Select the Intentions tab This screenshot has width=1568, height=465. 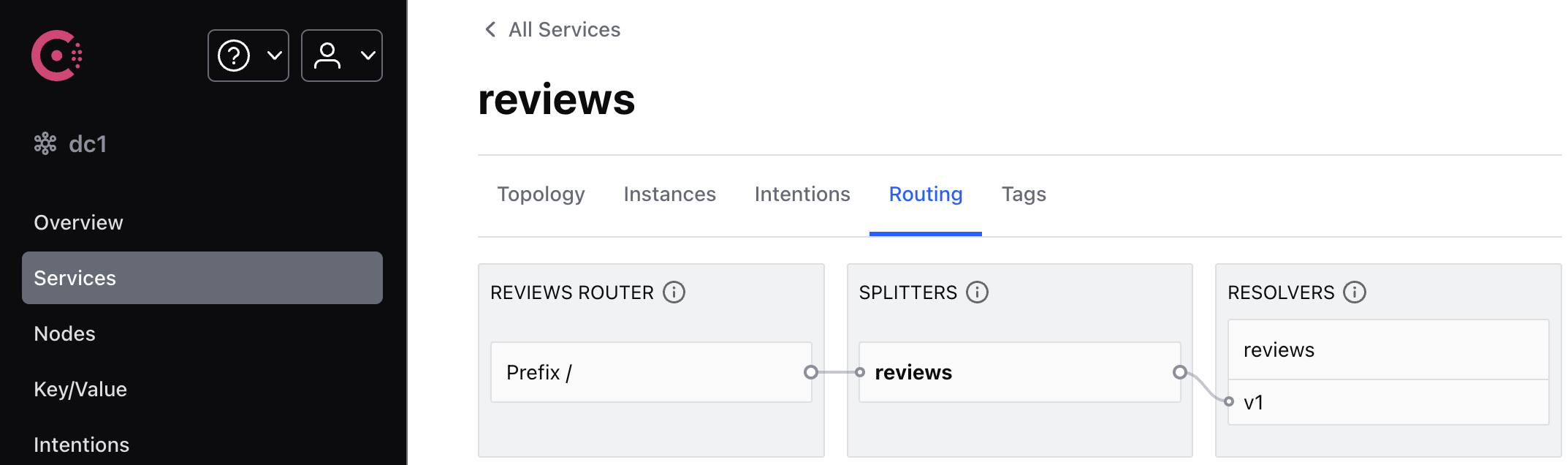click(802, 194)
